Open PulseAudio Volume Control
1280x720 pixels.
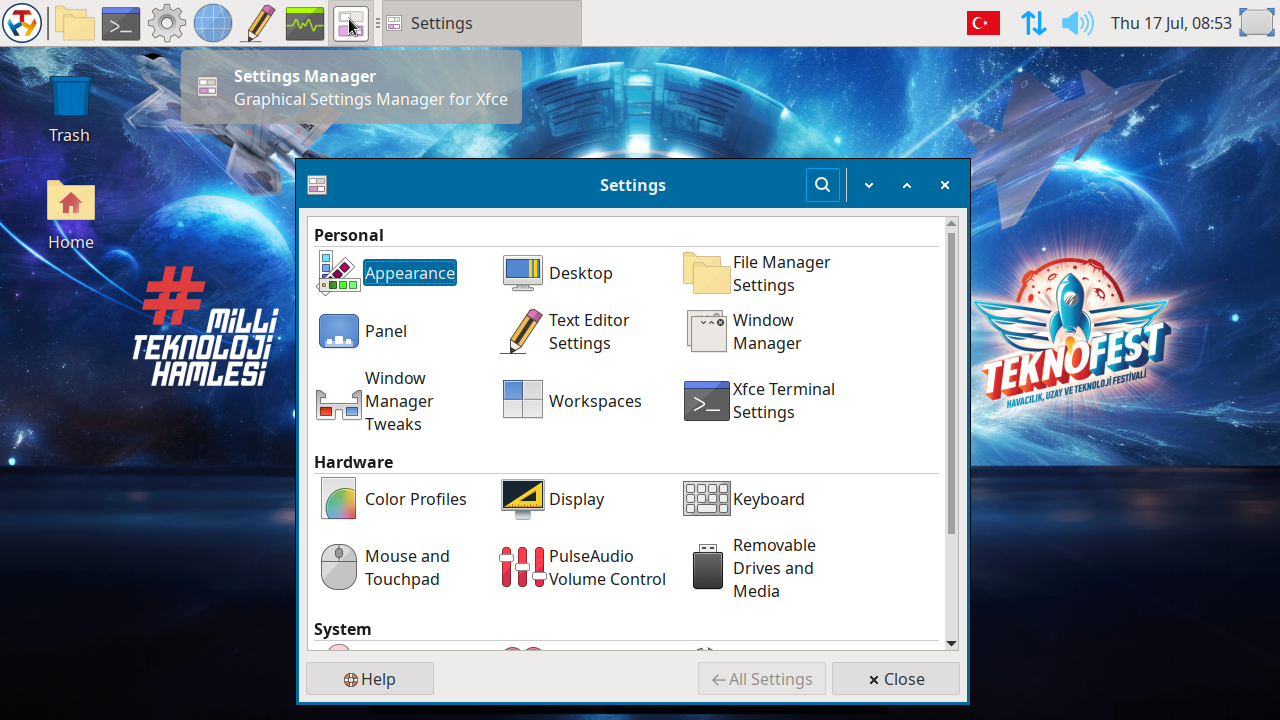[584, 568]
